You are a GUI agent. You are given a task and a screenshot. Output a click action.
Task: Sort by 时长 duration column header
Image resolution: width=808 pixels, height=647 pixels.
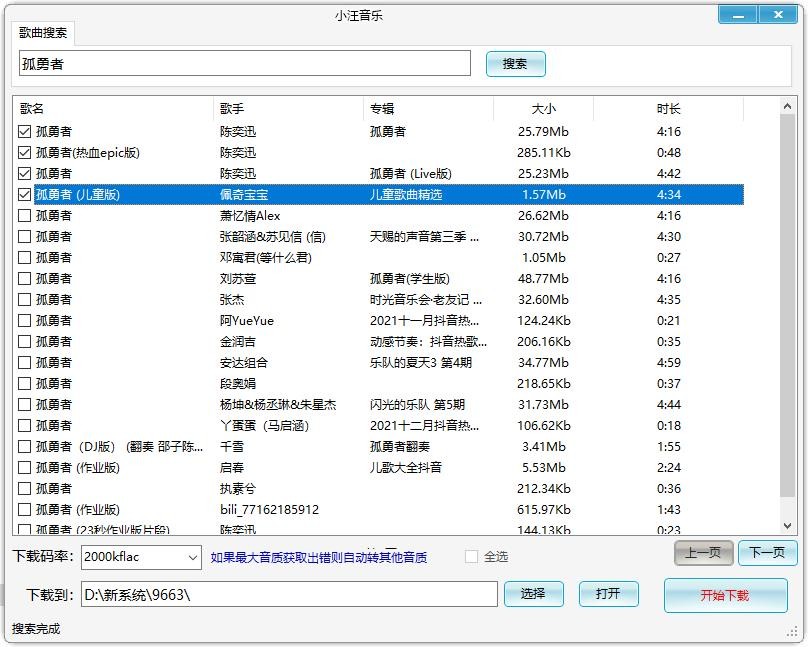click(x=668, y=108)
